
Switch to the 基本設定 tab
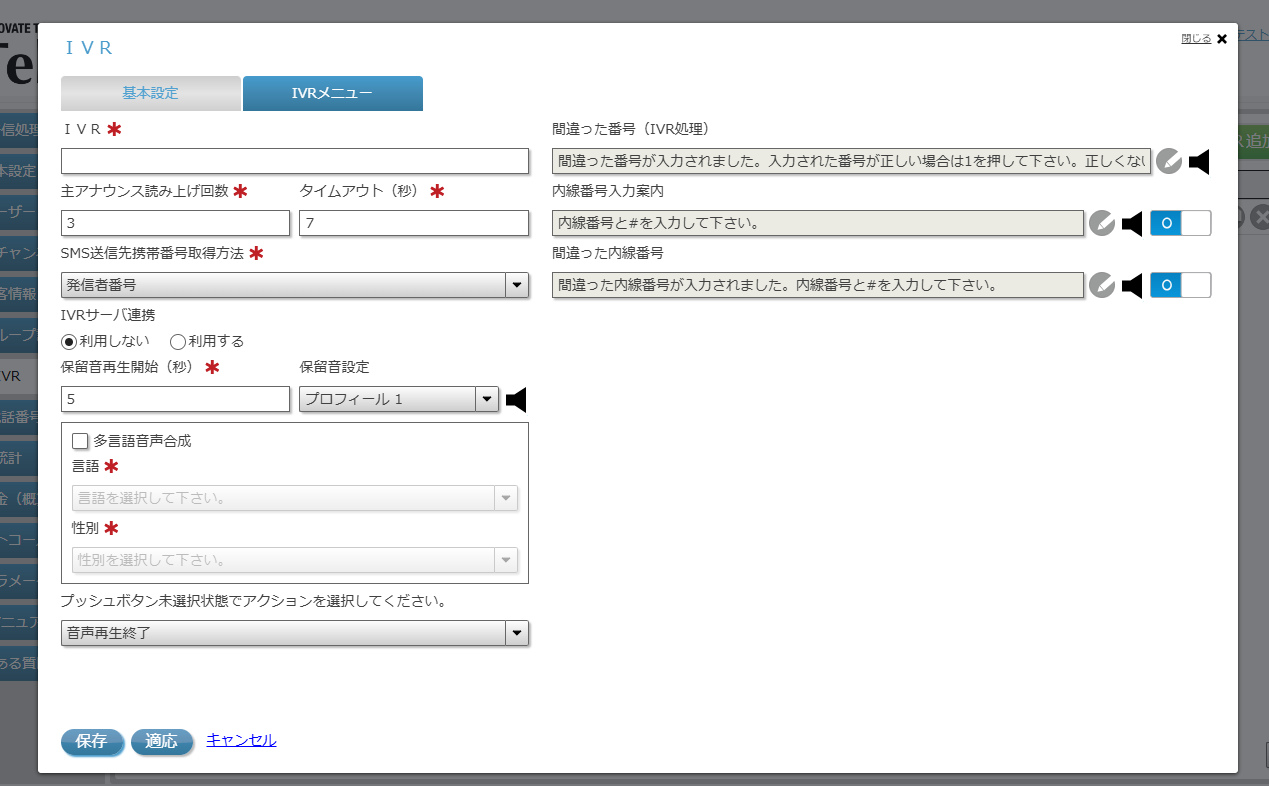150,93
